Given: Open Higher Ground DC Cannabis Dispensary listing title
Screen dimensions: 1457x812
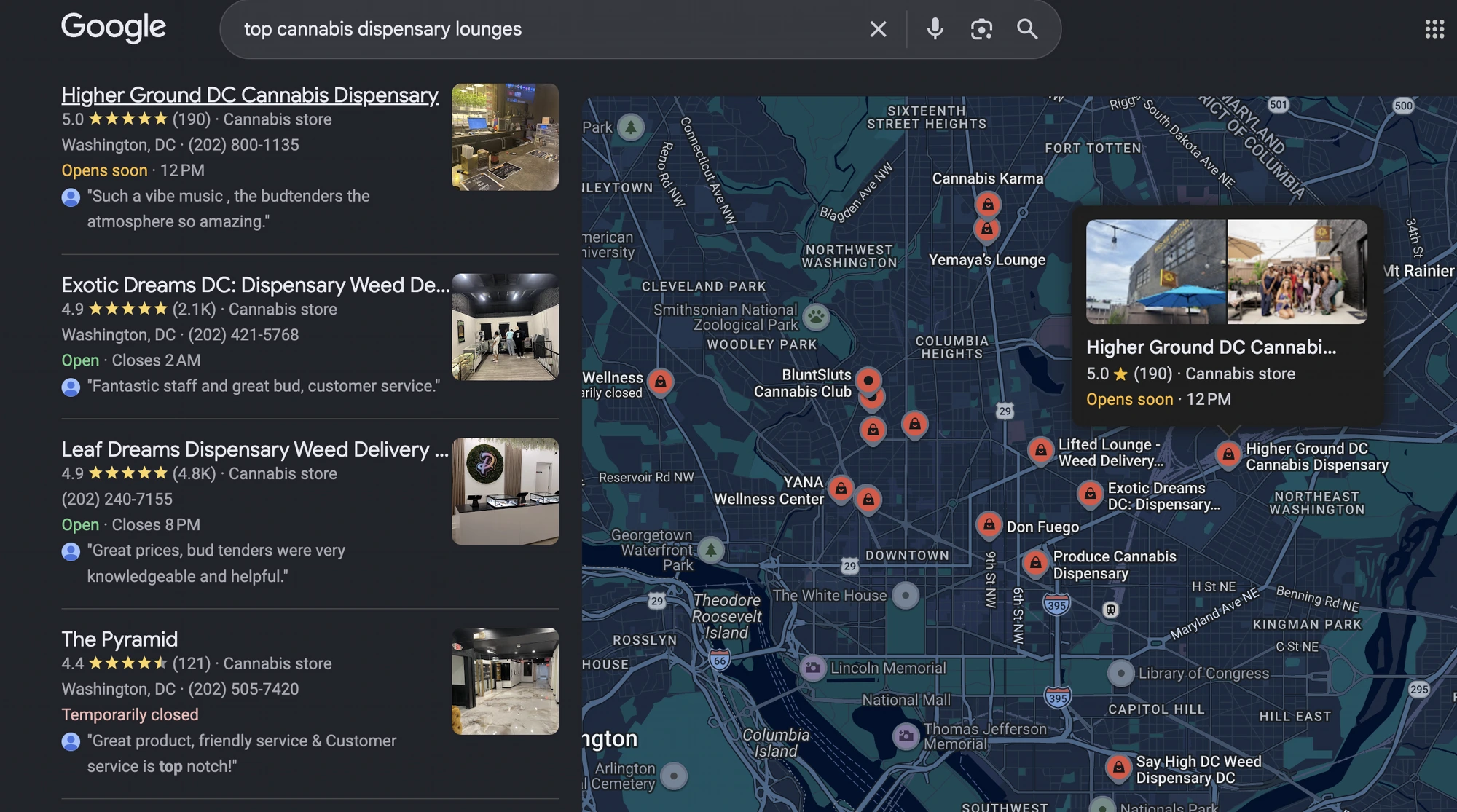Looking at the screenshot, I should [250, 95].
